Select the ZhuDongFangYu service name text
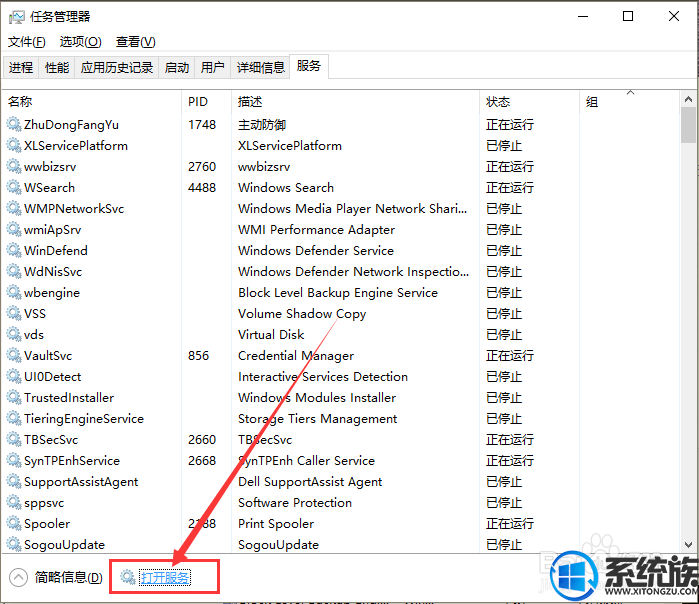The width and height of the screenshot is (699, 604). point(71,125)
